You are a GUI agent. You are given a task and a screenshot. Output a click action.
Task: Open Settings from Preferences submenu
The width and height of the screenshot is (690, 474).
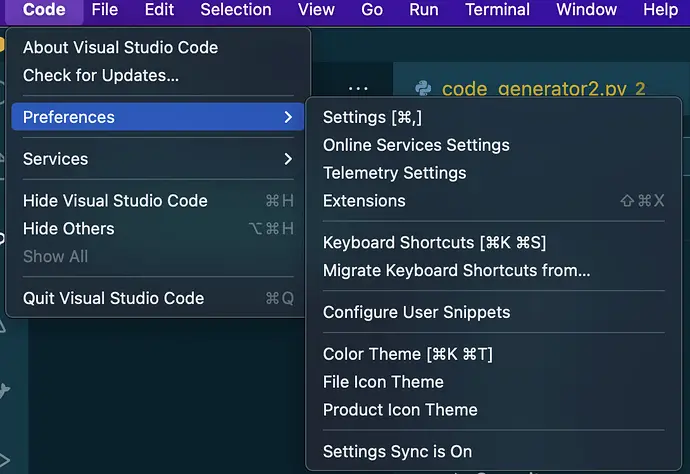click(494, 118)
